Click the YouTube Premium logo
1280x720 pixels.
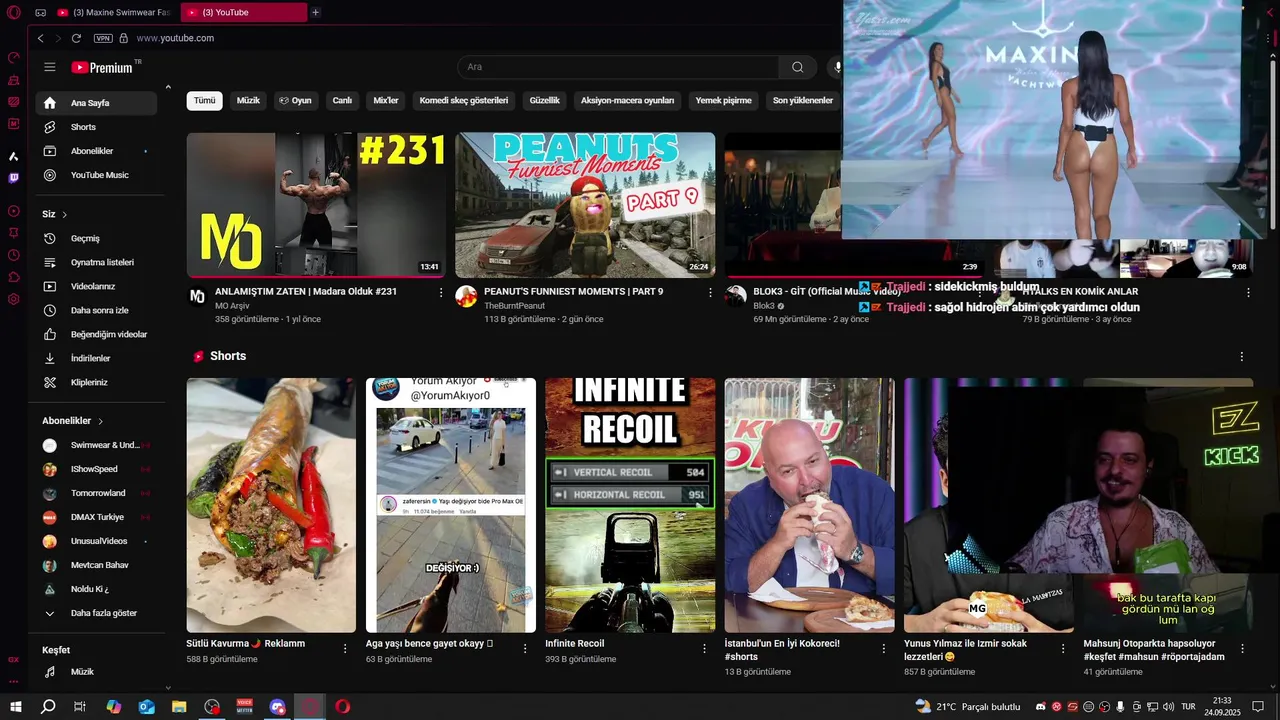point(102,67)
